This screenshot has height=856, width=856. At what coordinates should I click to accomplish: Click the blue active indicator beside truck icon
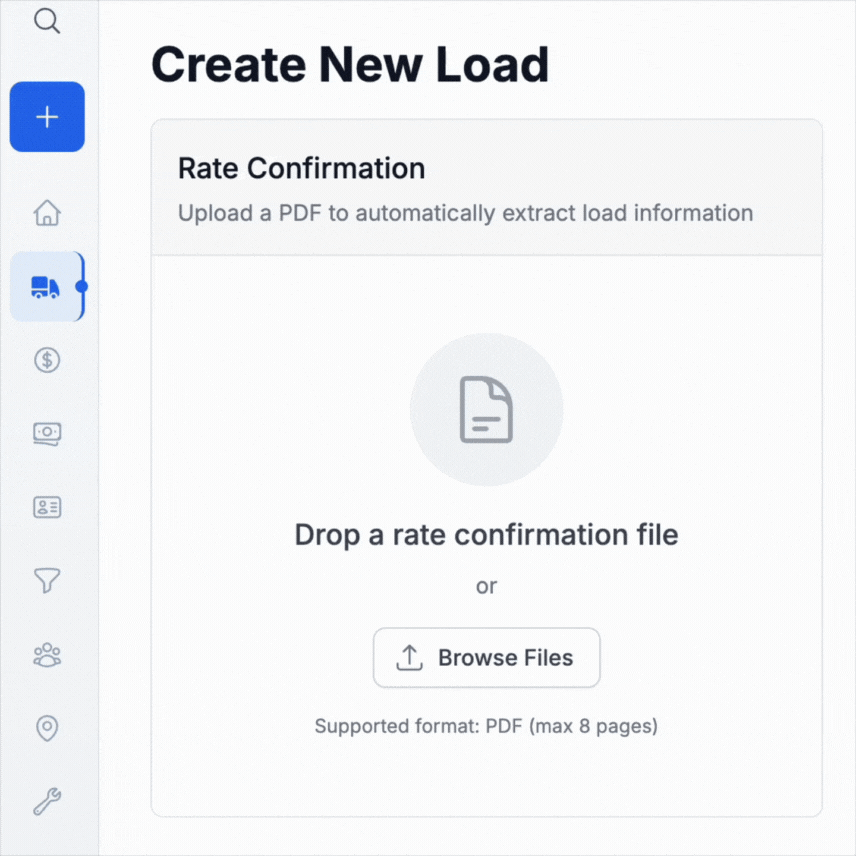click(82, 287)
